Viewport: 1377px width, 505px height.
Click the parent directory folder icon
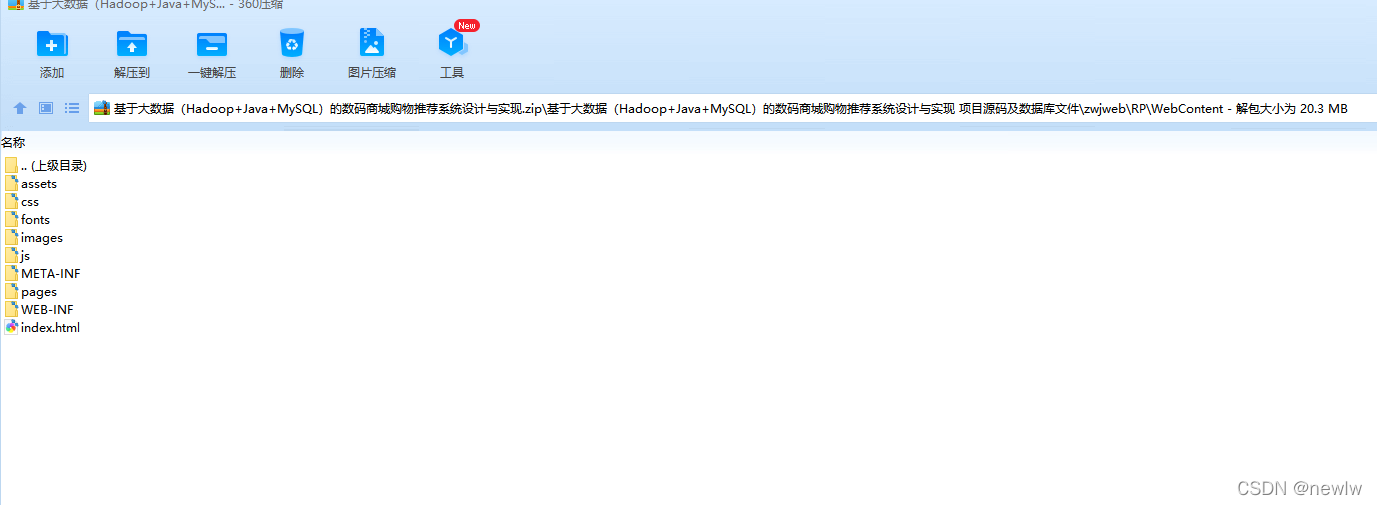pyautogui.click(x=11, y=166)
